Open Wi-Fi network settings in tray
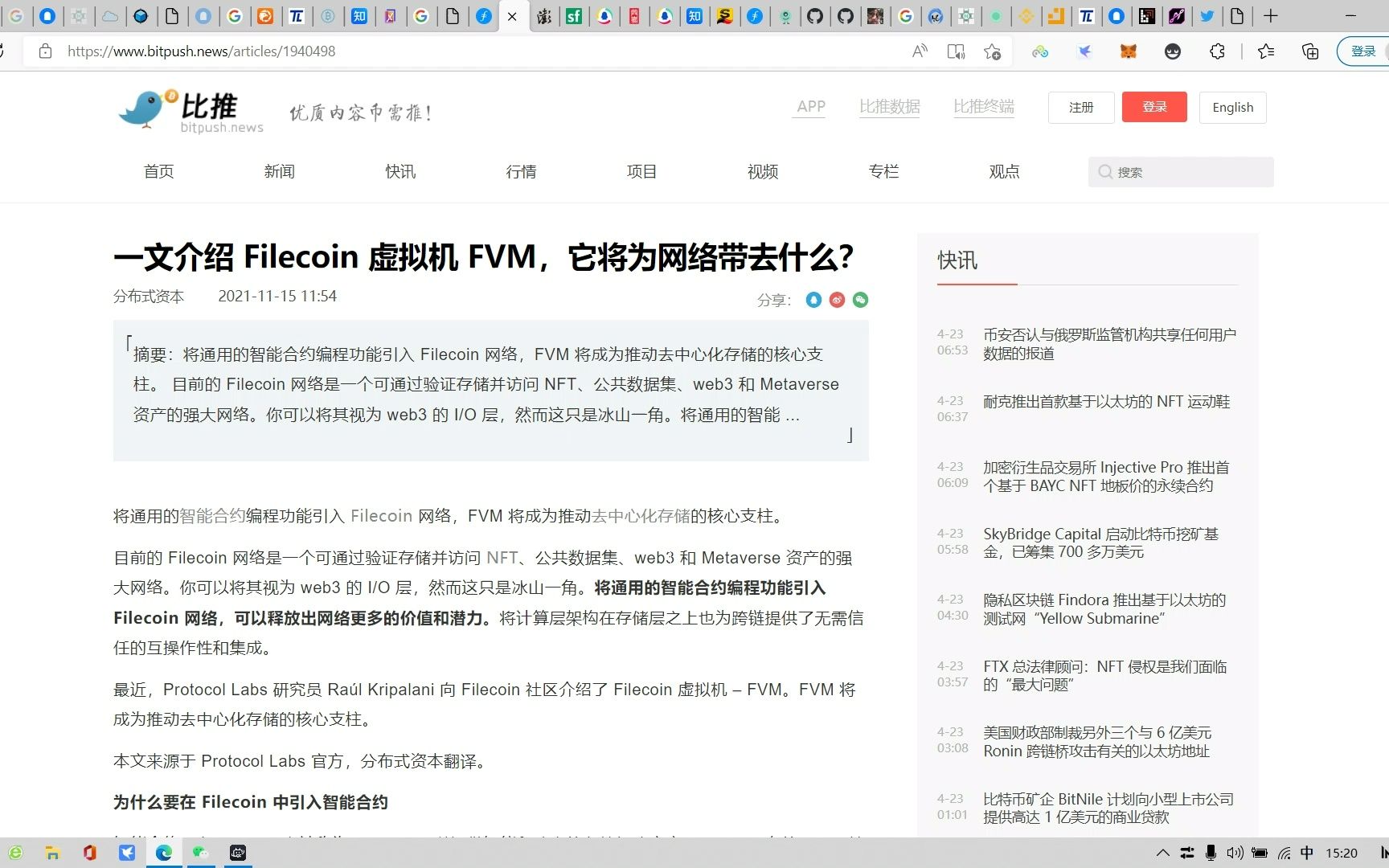 pos(1285,853)
